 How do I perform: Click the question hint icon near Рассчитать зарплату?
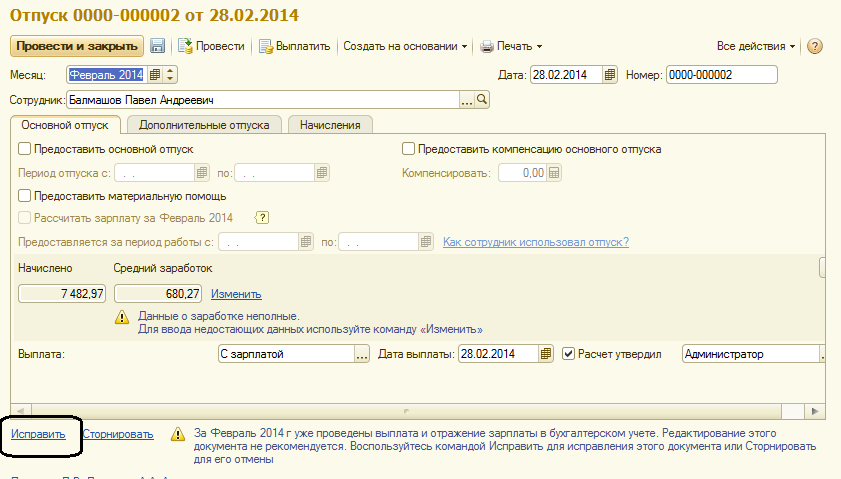(x=262, y=218)
